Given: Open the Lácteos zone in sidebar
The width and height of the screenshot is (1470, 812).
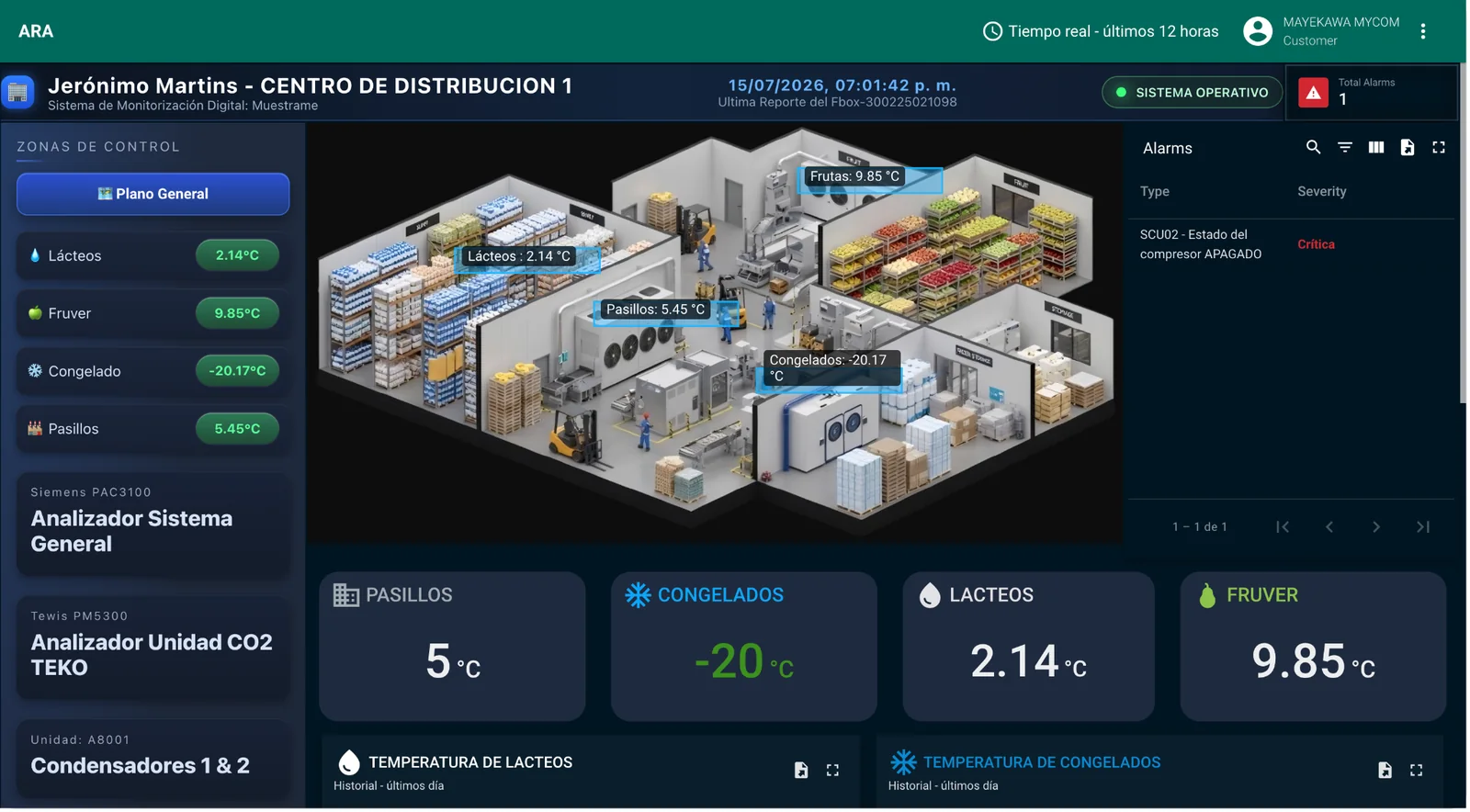Looking at the screenshot, I should 153,255.
